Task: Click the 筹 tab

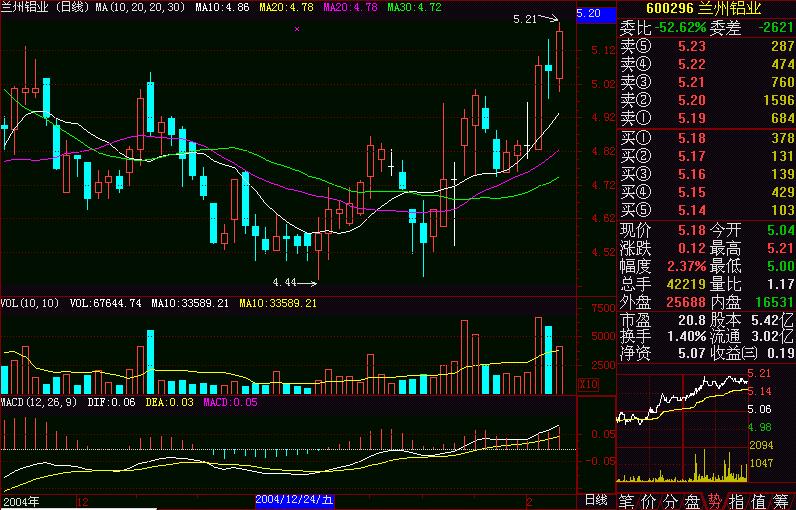Action: [782, 500]
